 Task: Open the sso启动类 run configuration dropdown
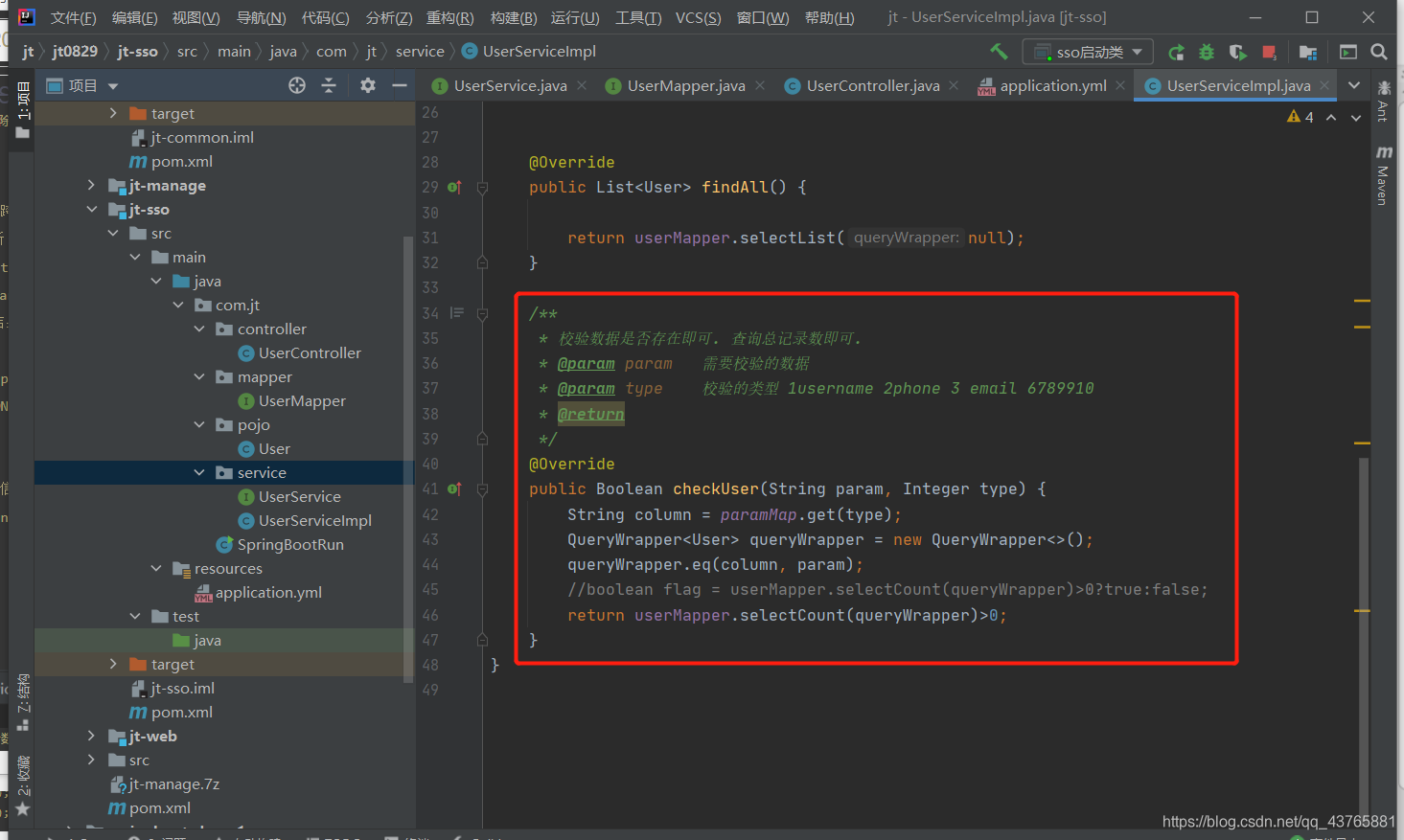[x=1088, y=52]
